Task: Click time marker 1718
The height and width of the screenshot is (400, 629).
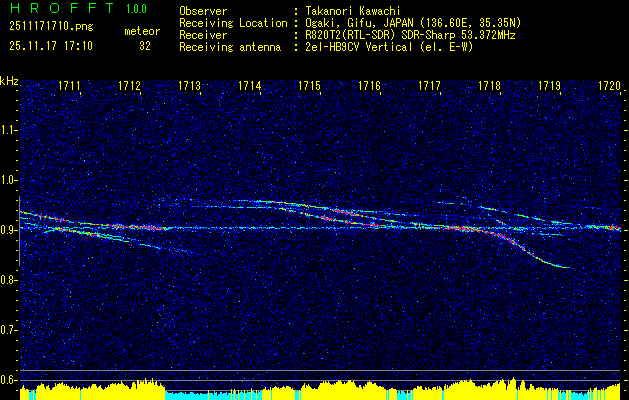Action: pyautogui.click(x=489, y=85)
